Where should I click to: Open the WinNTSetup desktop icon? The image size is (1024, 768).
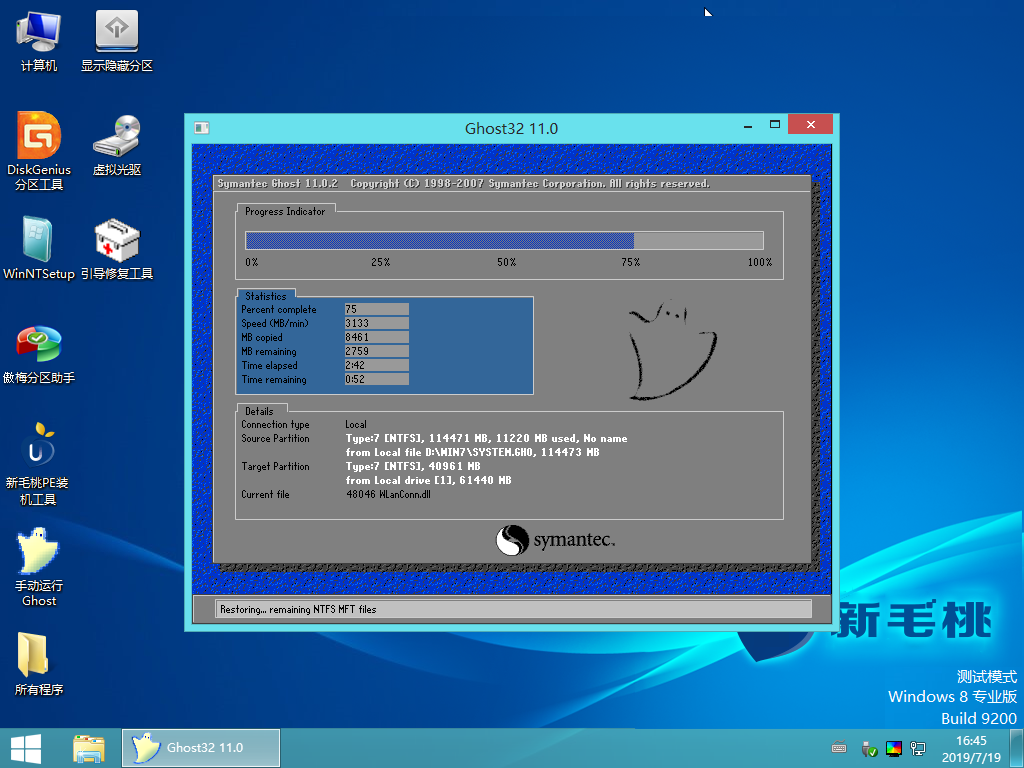click(x=39, y=248)
